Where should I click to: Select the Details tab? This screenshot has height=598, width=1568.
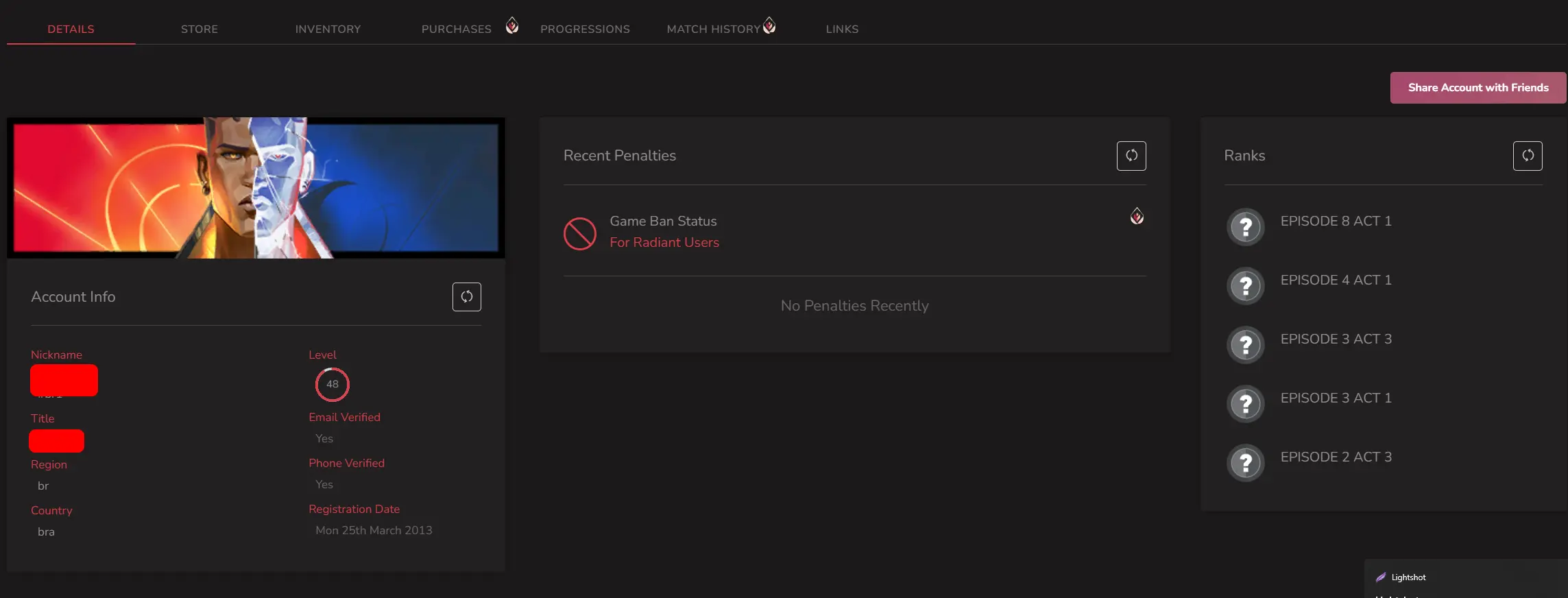pyautogui.click(x=71, y=29)
